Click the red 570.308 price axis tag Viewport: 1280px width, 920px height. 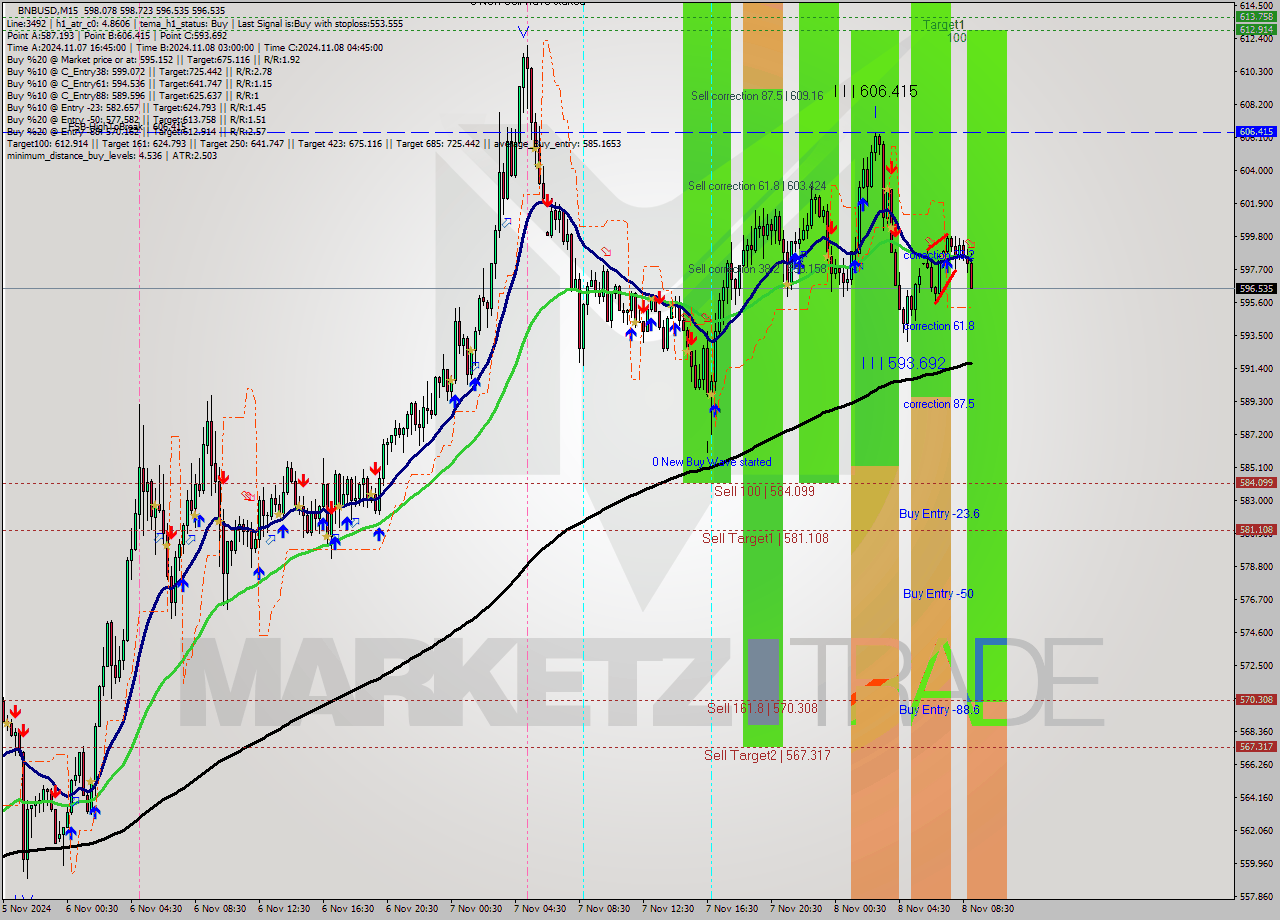(1256, 700)
